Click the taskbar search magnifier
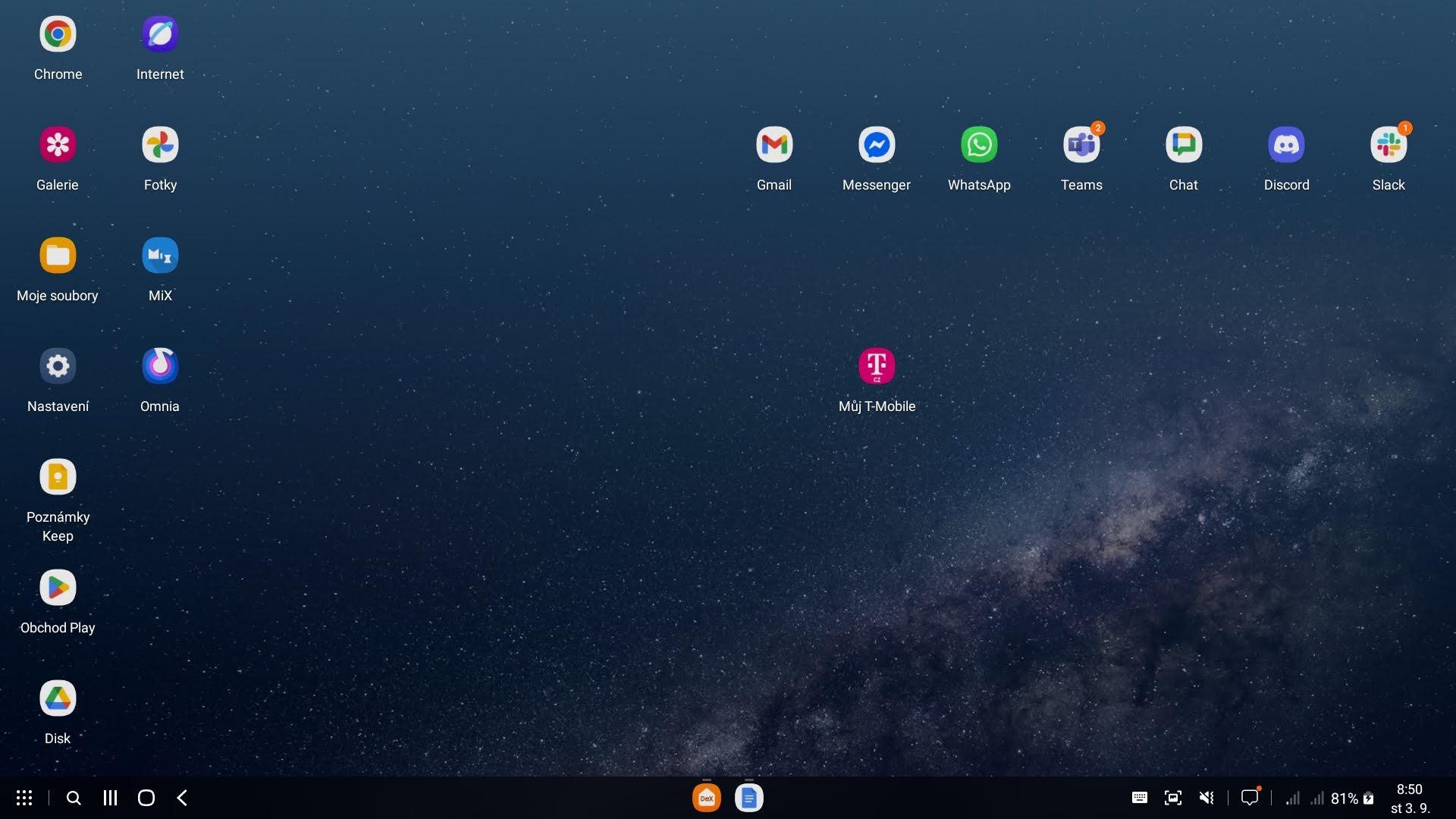1456x819 pixels. [x=74, y=798]
